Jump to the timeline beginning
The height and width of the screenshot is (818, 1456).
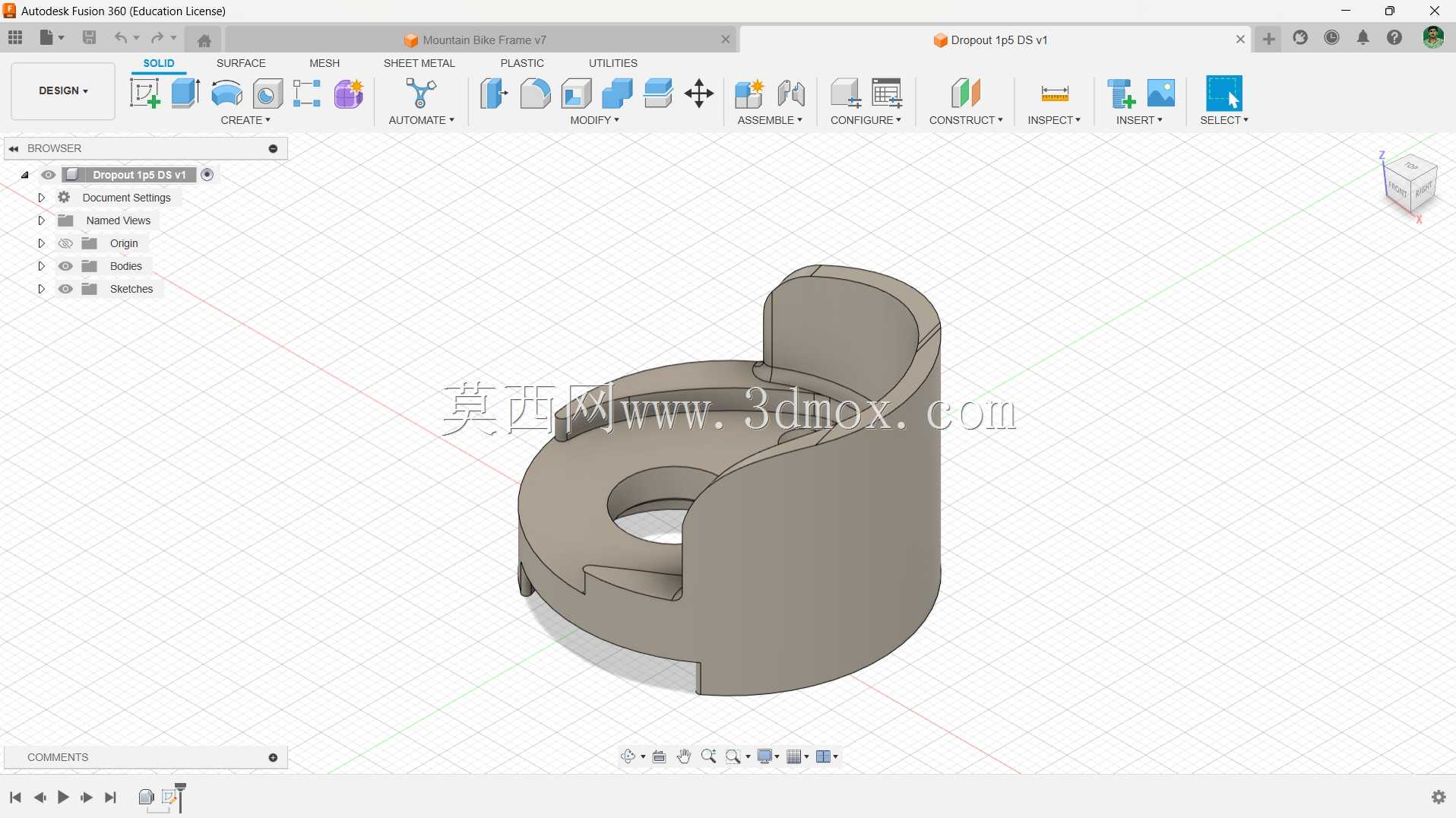[x=15, y=797]
